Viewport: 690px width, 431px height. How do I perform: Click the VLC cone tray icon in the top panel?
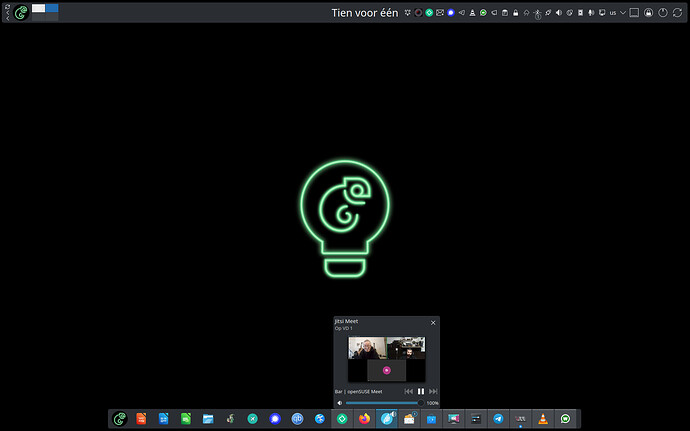472,13
